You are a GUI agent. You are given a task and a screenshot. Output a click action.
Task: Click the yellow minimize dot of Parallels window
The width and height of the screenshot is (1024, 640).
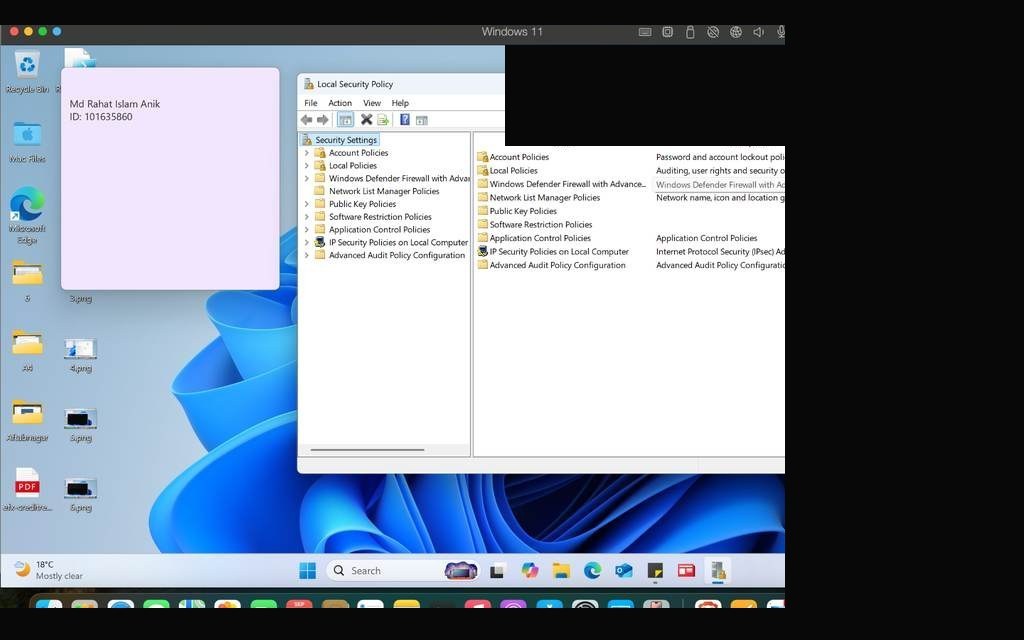point(28,31)
